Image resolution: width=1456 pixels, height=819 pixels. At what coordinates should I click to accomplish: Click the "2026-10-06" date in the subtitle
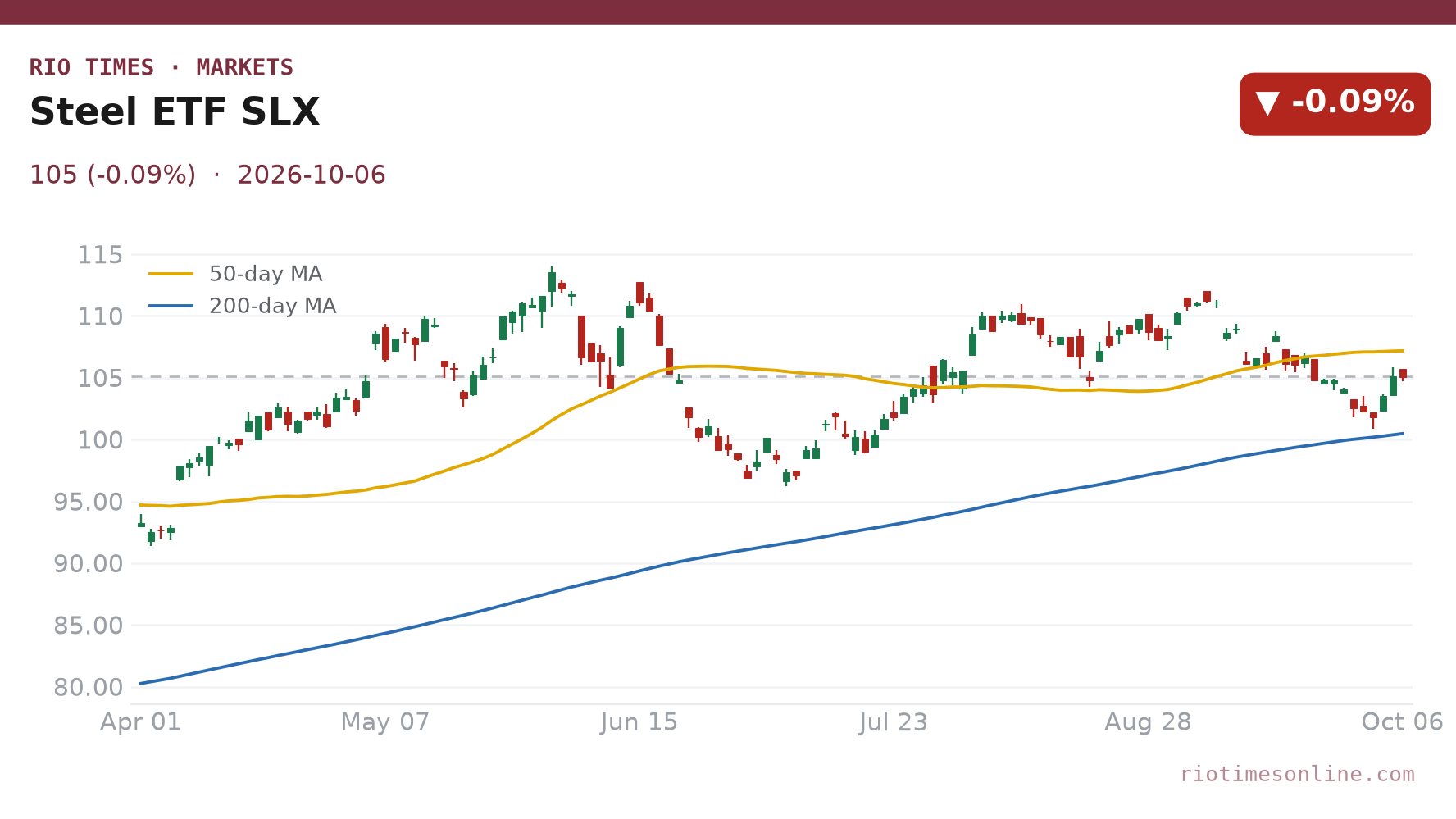click(312, 175)
